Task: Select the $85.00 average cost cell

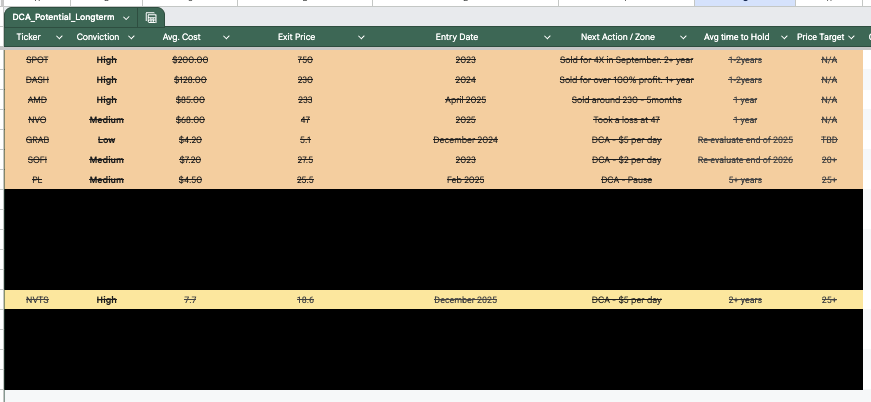Action: tap(190, 100)
